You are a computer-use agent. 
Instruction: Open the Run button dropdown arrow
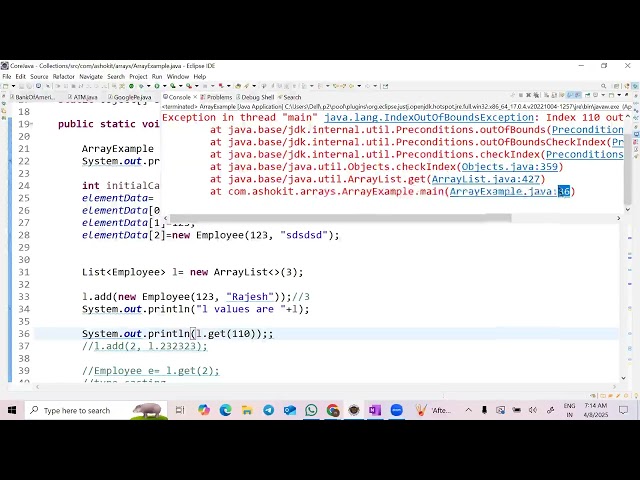165,86
